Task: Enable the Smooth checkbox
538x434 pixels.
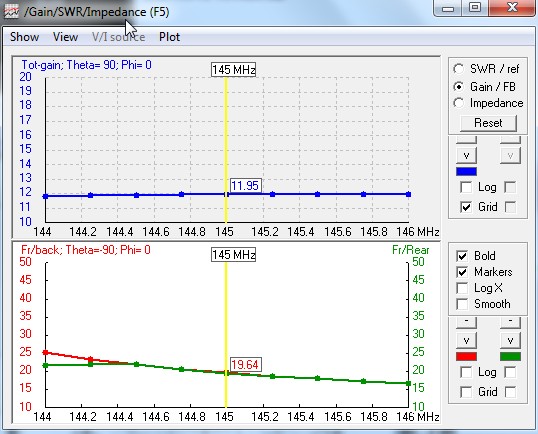Action: [x=462, y=304]
